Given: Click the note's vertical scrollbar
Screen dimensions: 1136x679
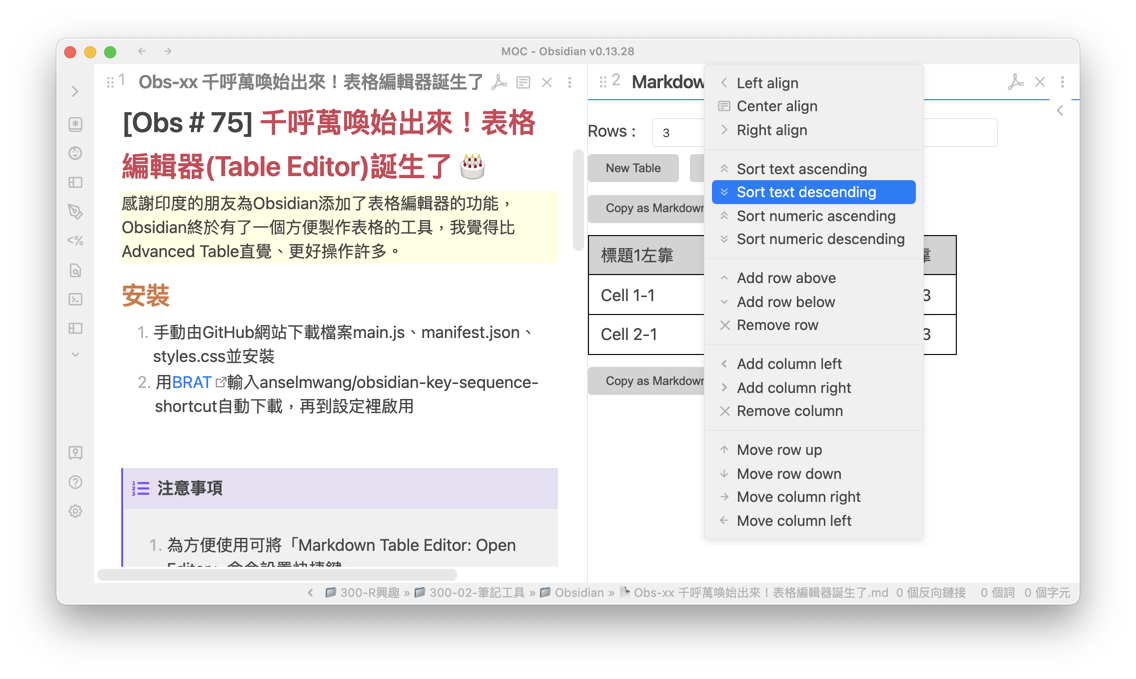Looking at the screenshot, I should coord(578,200).
